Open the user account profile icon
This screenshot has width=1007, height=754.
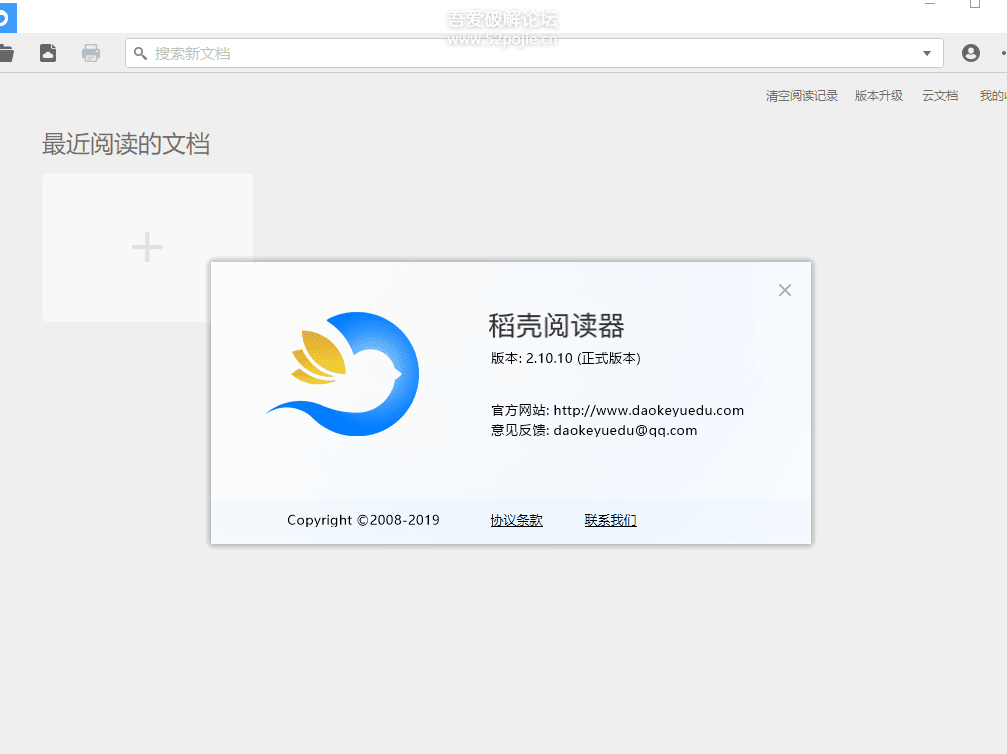pyautogui.click(x=970, y=53)
